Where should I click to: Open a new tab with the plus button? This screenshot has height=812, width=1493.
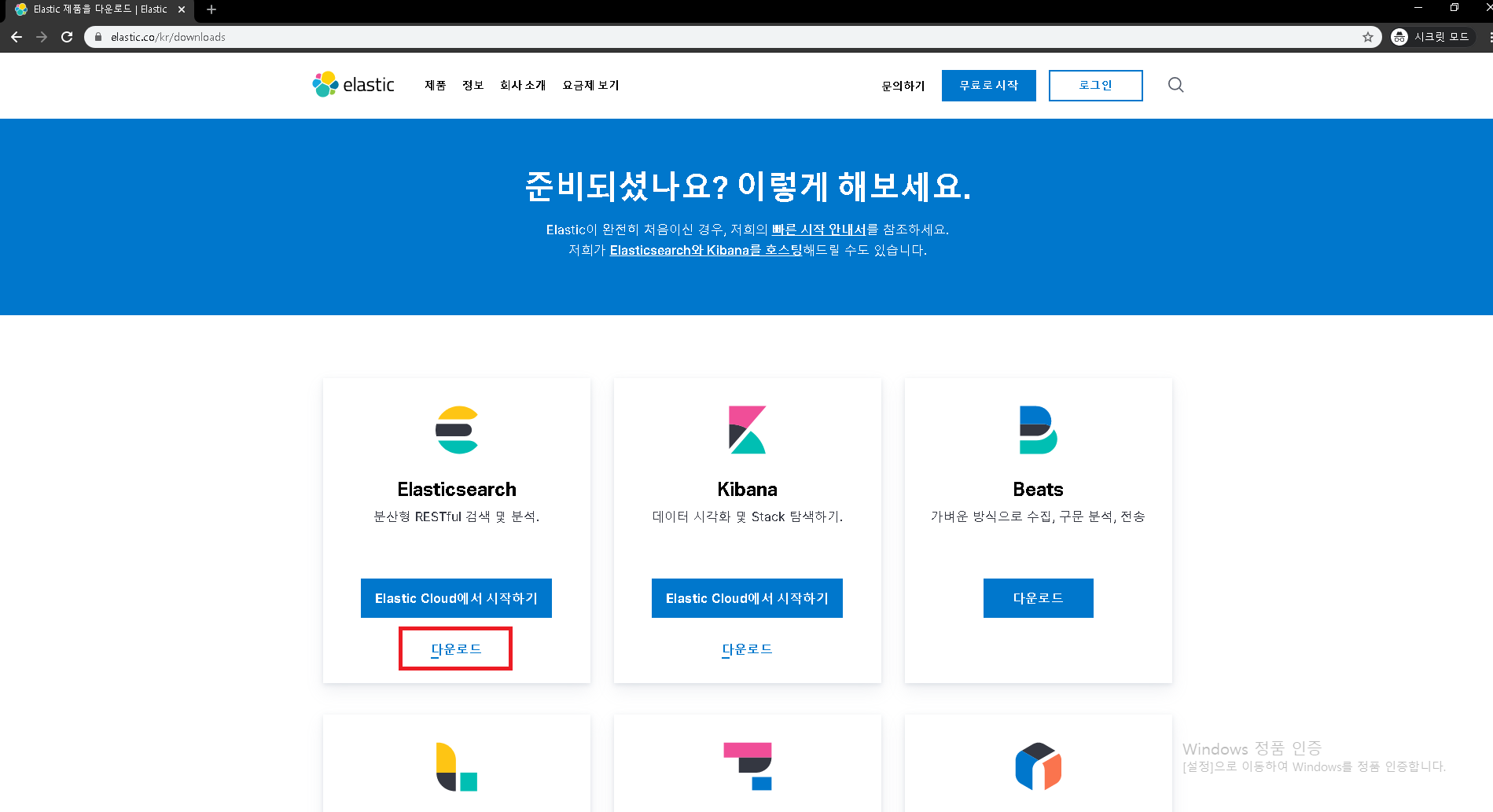pyautogui.click(x=211, y=9)
